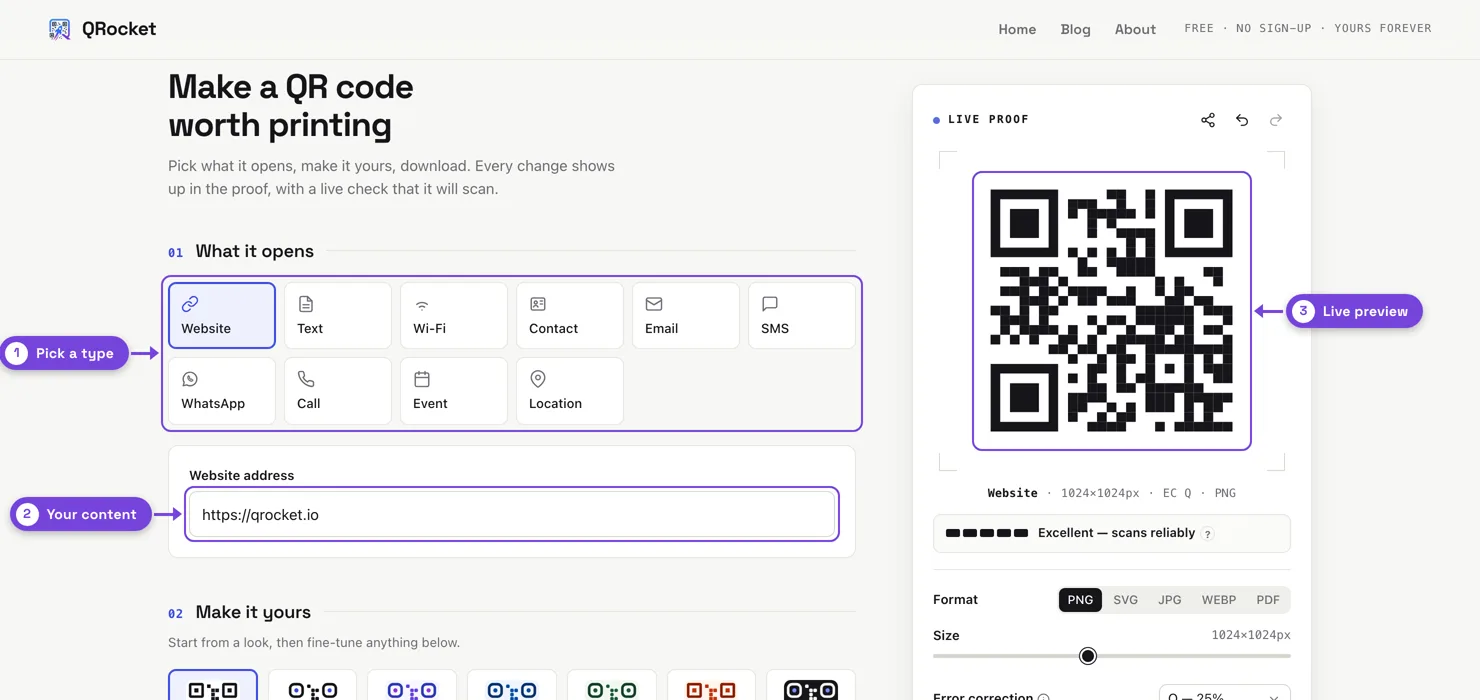Image resolution: width=1480 pixels, height=700 pixels.
Task: Open the About page
Action: tap(1135, 29)
